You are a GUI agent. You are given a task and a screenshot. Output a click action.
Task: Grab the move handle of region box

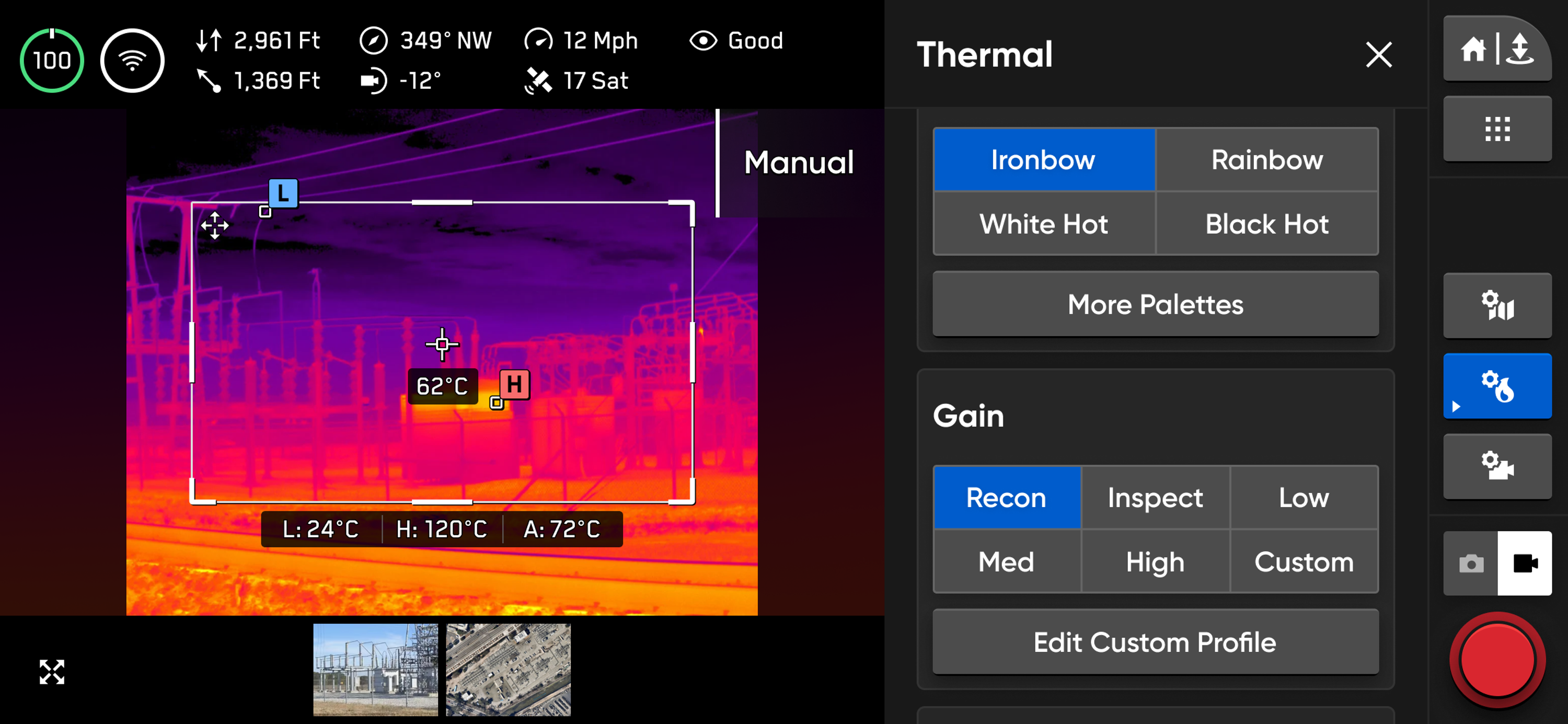point(214,225)
